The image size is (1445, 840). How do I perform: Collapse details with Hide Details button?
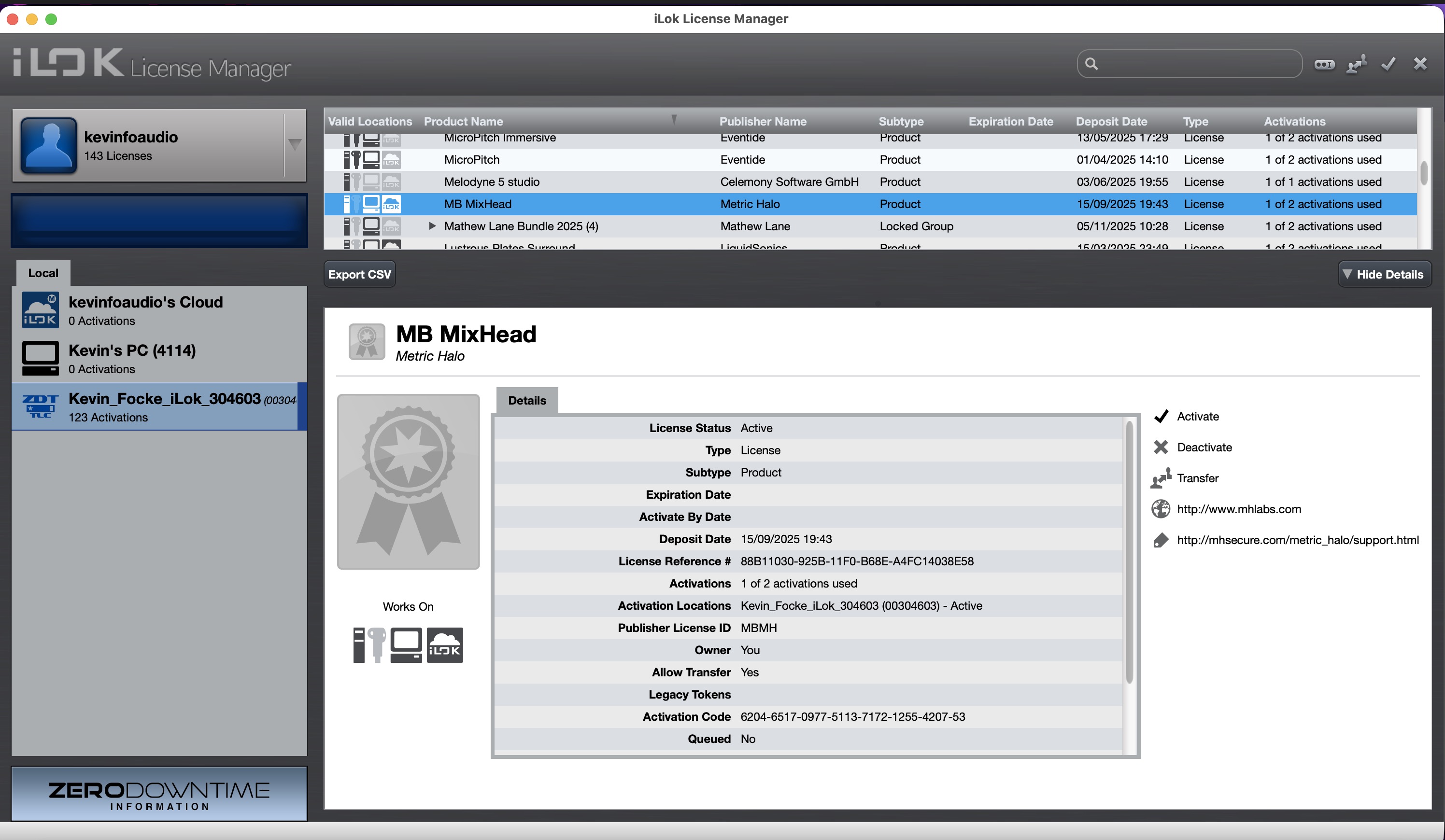click(x=1384, y=275)
